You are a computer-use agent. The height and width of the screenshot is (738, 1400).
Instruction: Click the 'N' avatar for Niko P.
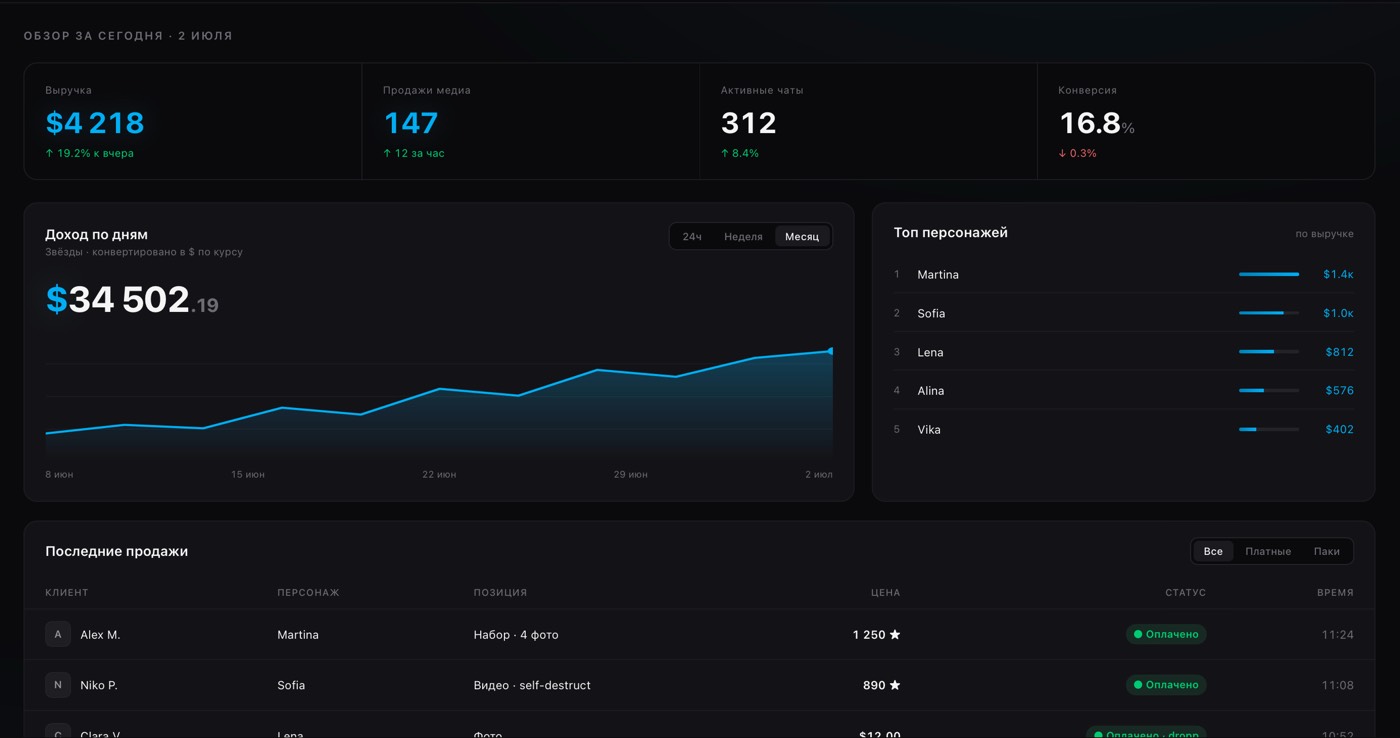(58, 685)
